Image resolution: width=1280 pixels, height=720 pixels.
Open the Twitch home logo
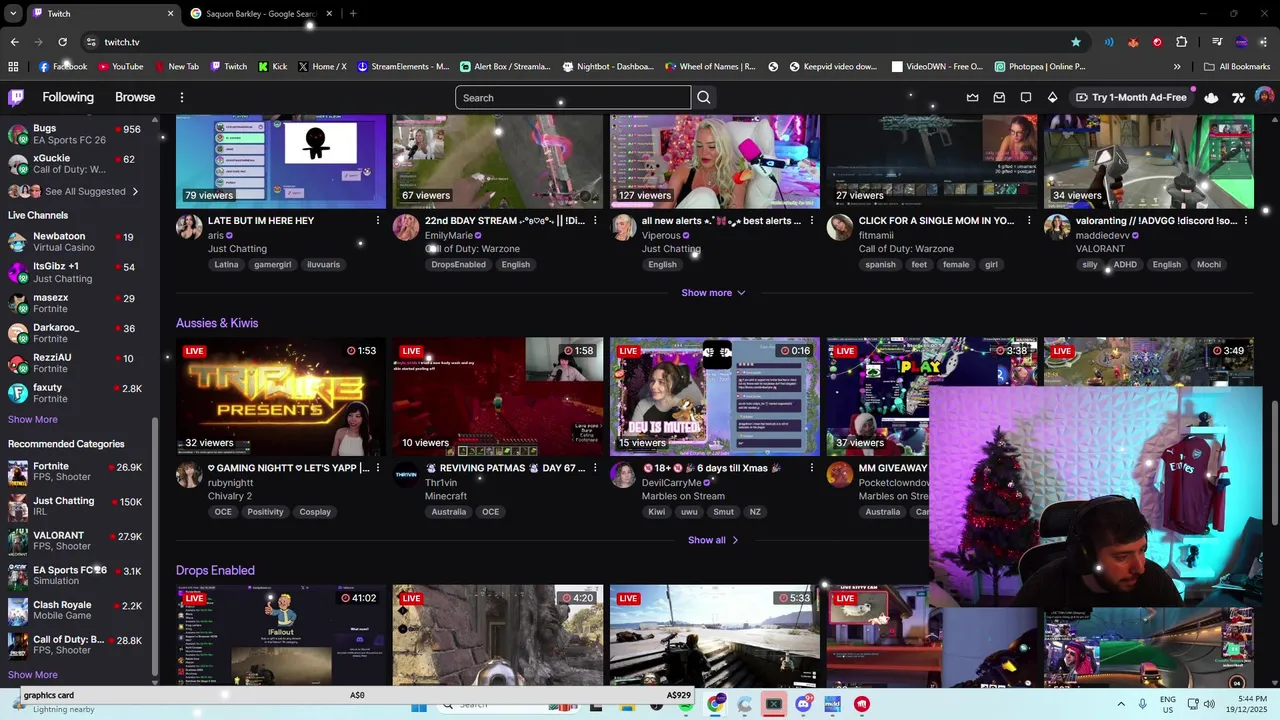pyautogui.click(x=16, y=97)
